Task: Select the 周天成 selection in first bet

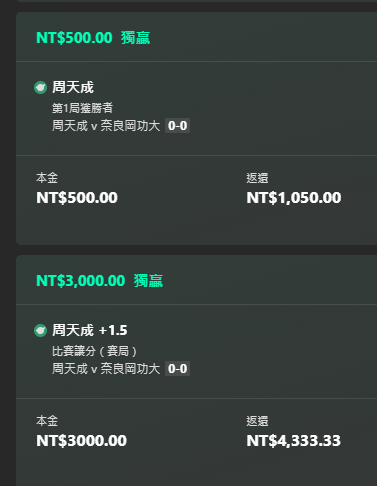Action: [73, 88]
